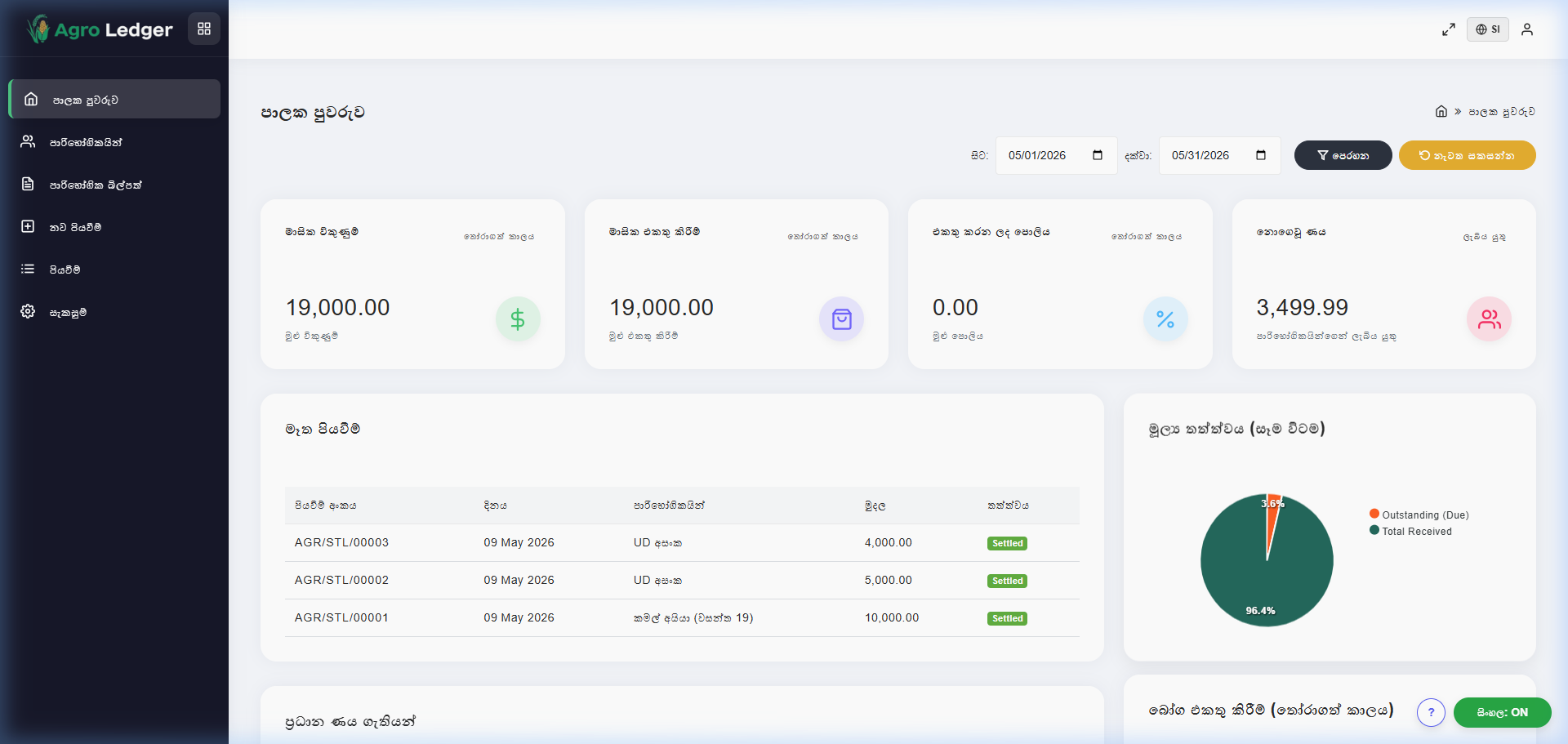Open the settlements list sidebar item
Viewport: 1568px width, 744px height.
pyautogui.click(x=114, y=270)
